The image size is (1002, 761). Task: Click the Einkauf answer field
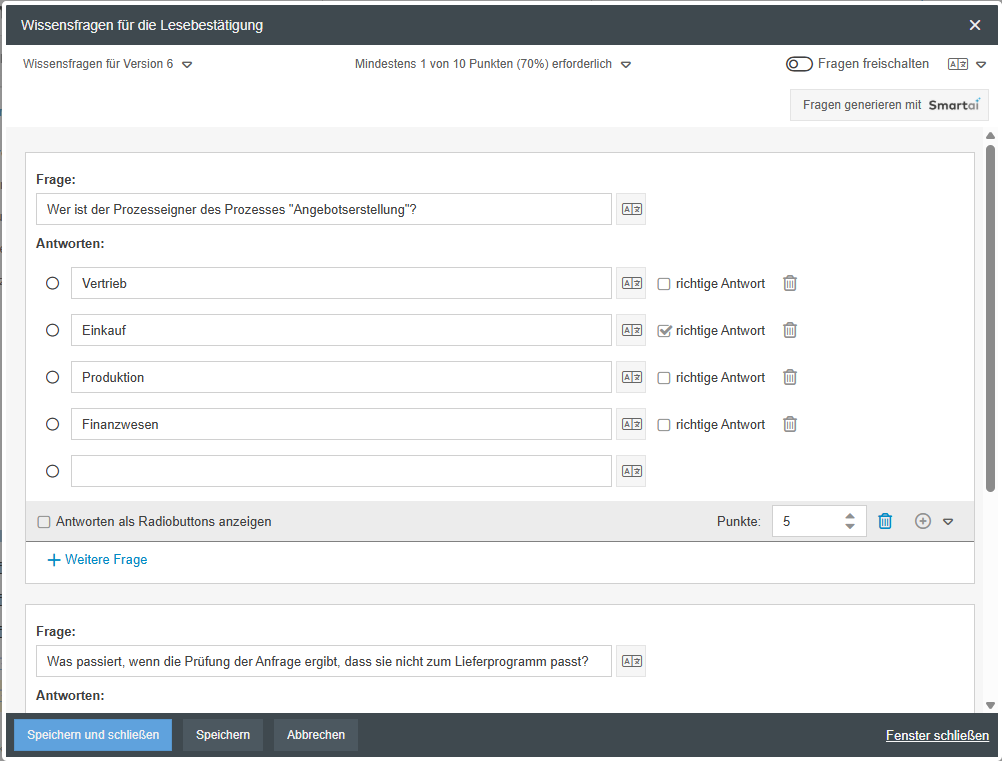341,330
